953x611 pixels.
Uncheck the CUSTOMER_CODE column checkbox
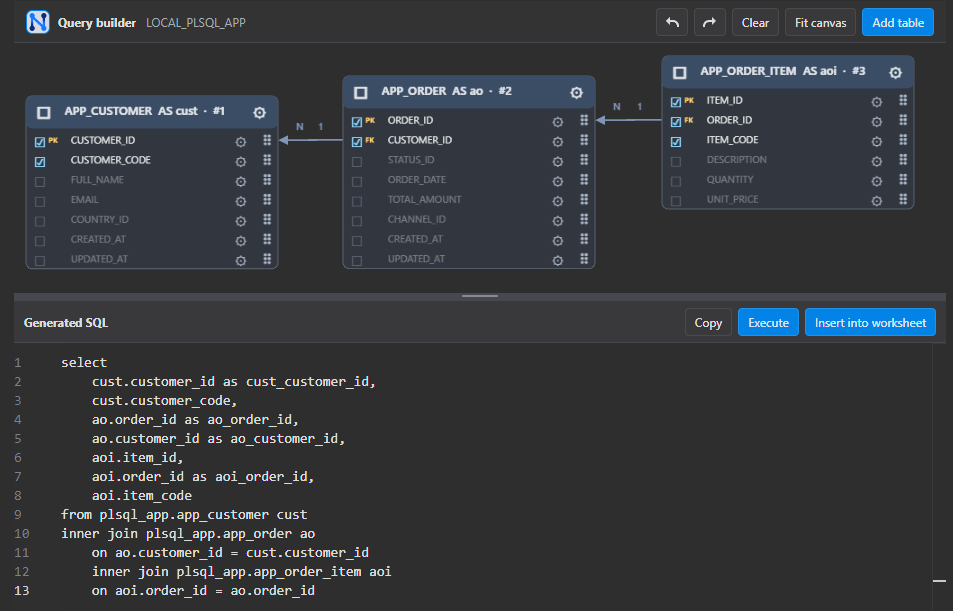click(x=40, y=162)
